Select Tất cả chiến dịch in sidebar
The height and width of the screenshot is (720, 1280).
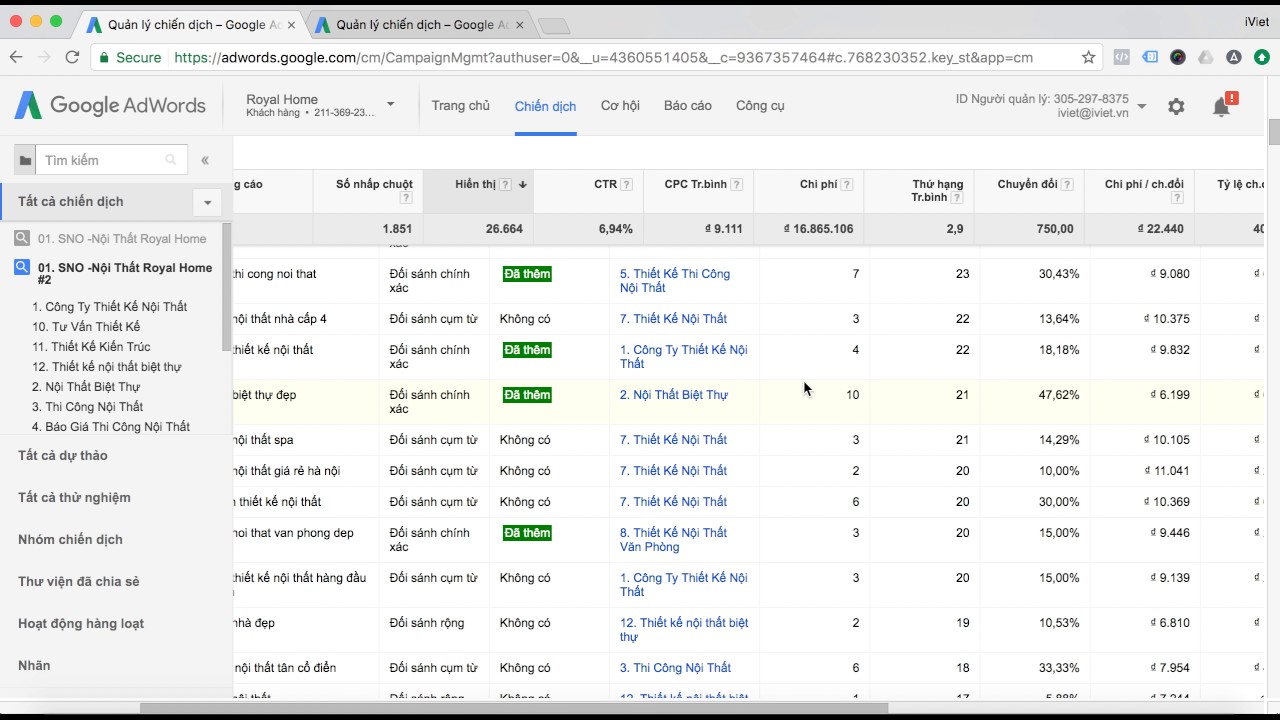click(71, 201)
